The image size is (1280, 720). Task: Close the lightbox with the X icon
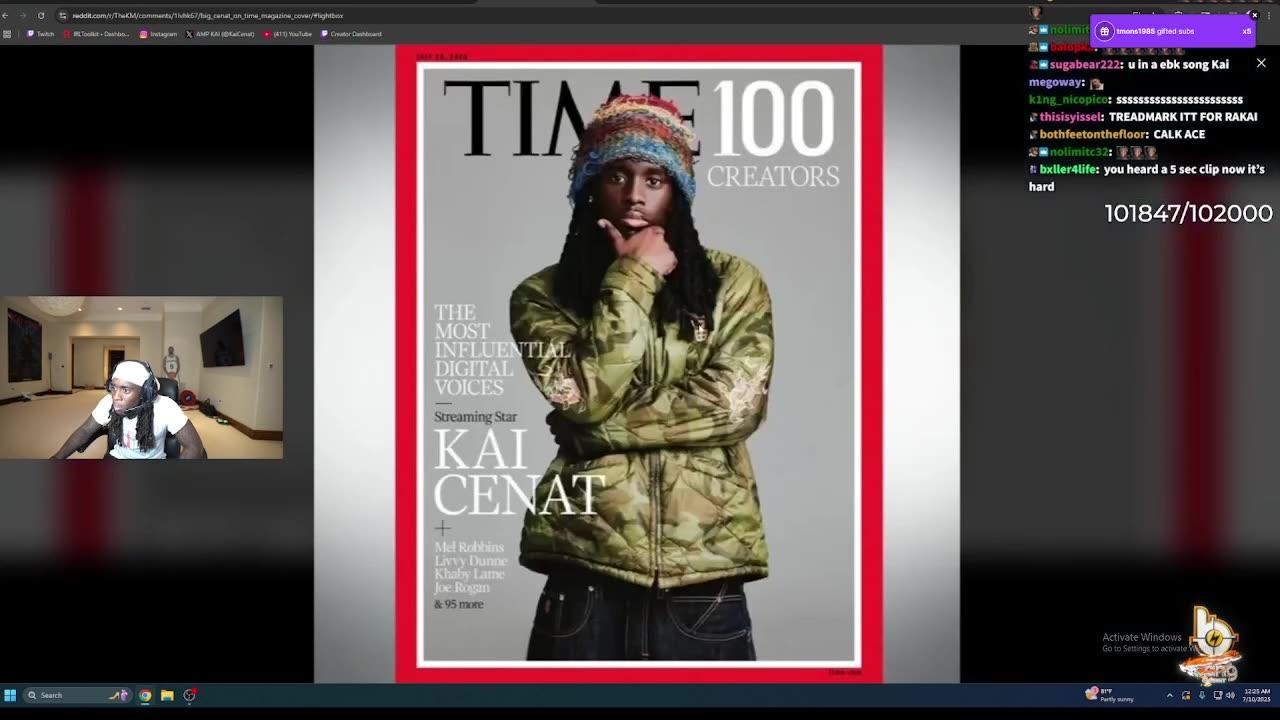[x=1261, y=63]
